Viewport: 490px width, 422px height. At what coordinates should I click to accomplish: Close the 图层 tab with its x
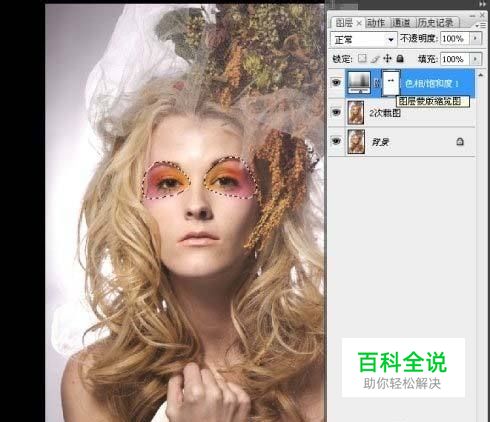click(359, 23)
